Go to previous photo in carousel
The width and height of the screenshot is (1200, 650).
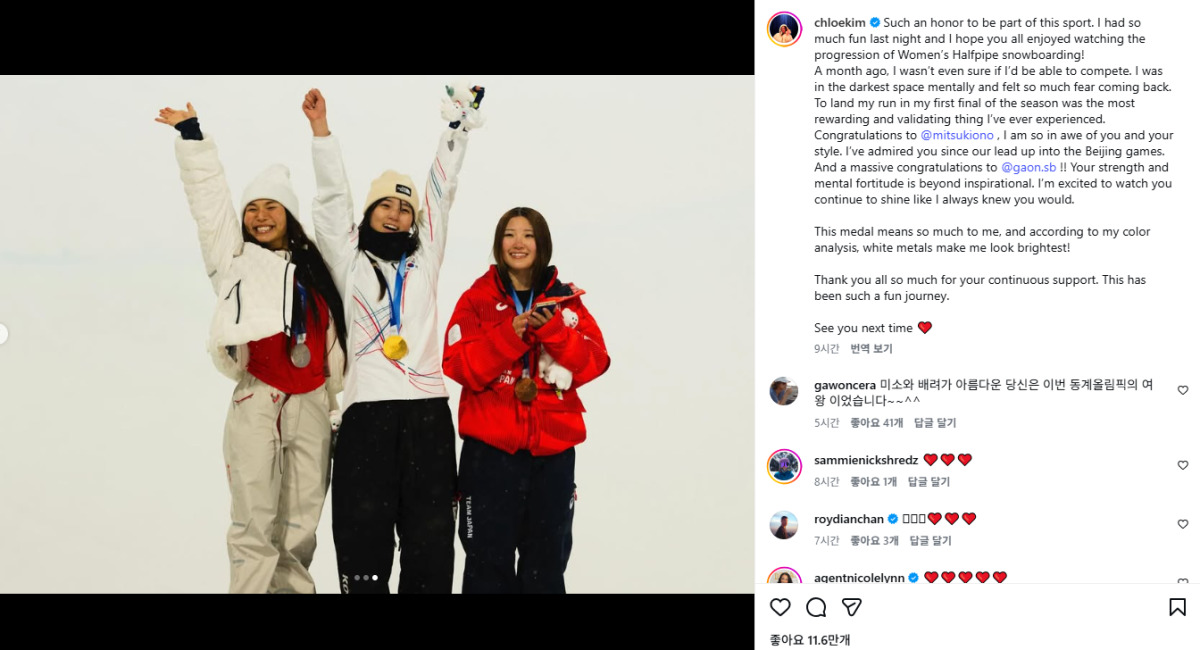pyautogui.click(x=2, y=334)
